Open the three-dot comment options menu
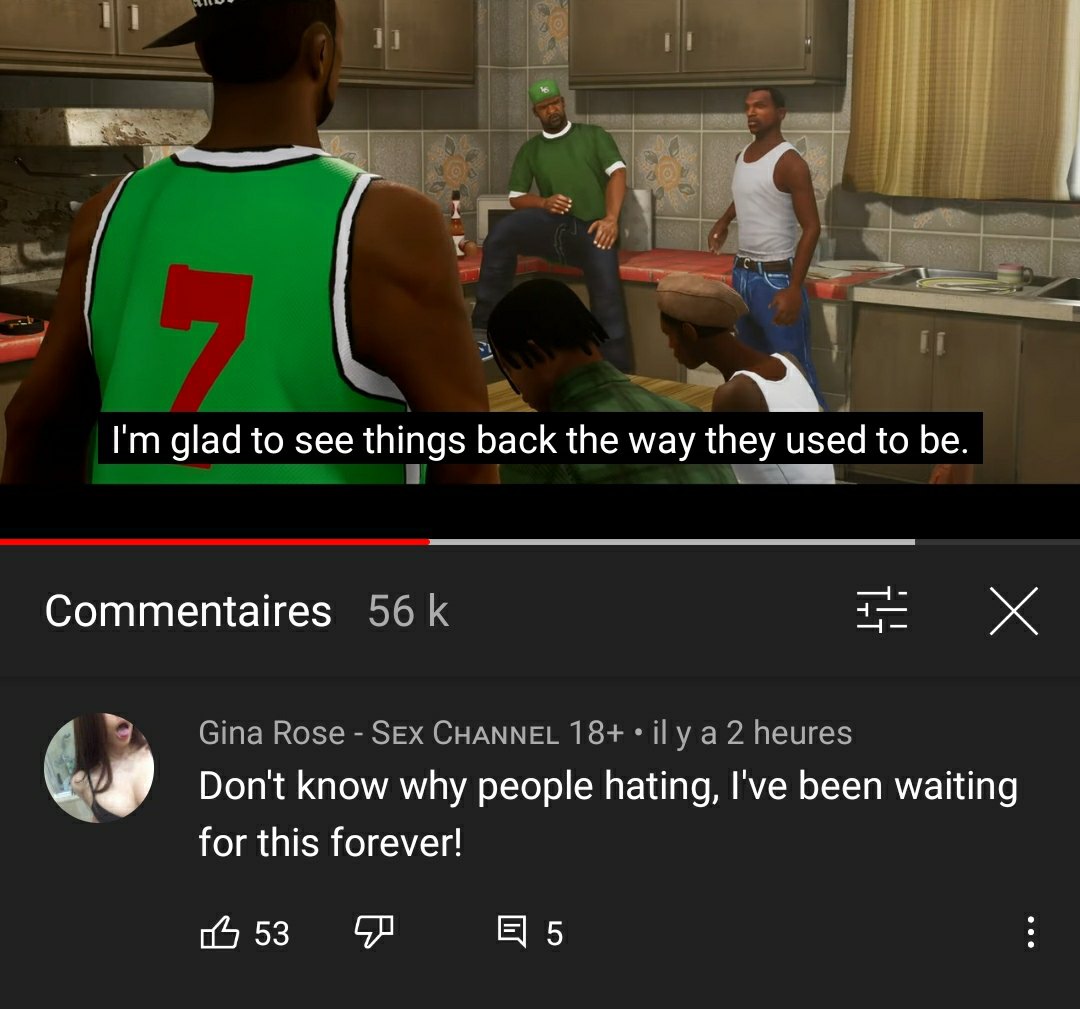Viewport: 1080px width, 1009px height. 1030,932
